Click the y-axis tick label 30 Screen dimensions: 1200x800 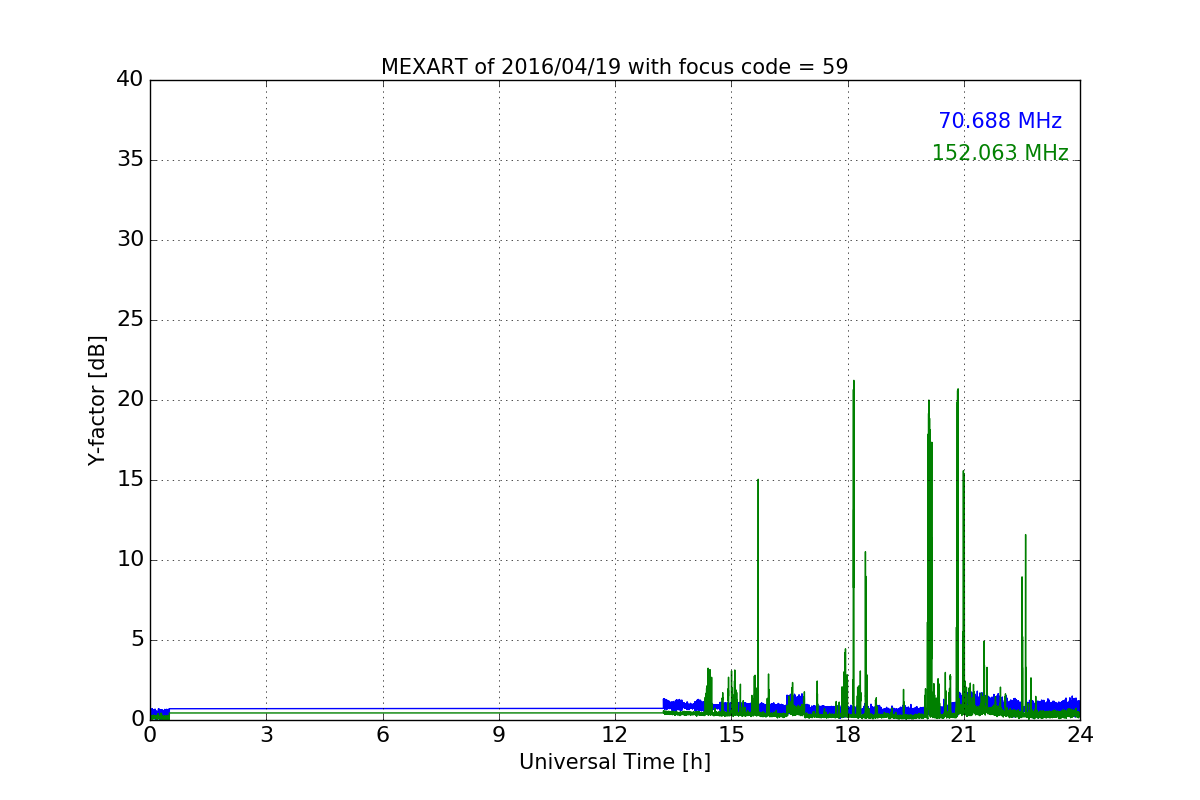[x=130, y=240]
